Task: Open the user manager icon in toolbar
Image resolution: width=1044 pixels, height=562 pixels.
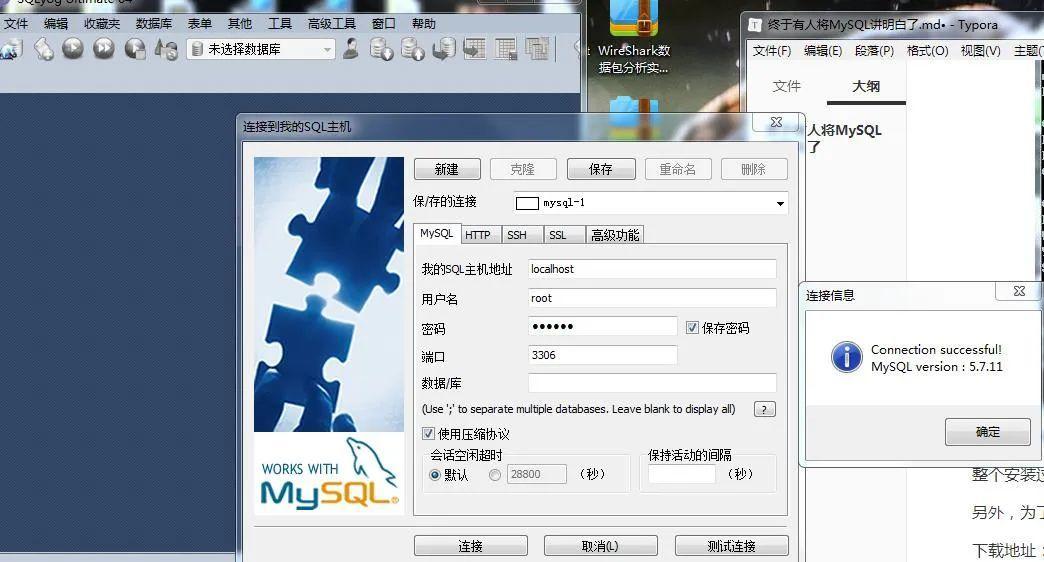Action: [x=351, y=49]
